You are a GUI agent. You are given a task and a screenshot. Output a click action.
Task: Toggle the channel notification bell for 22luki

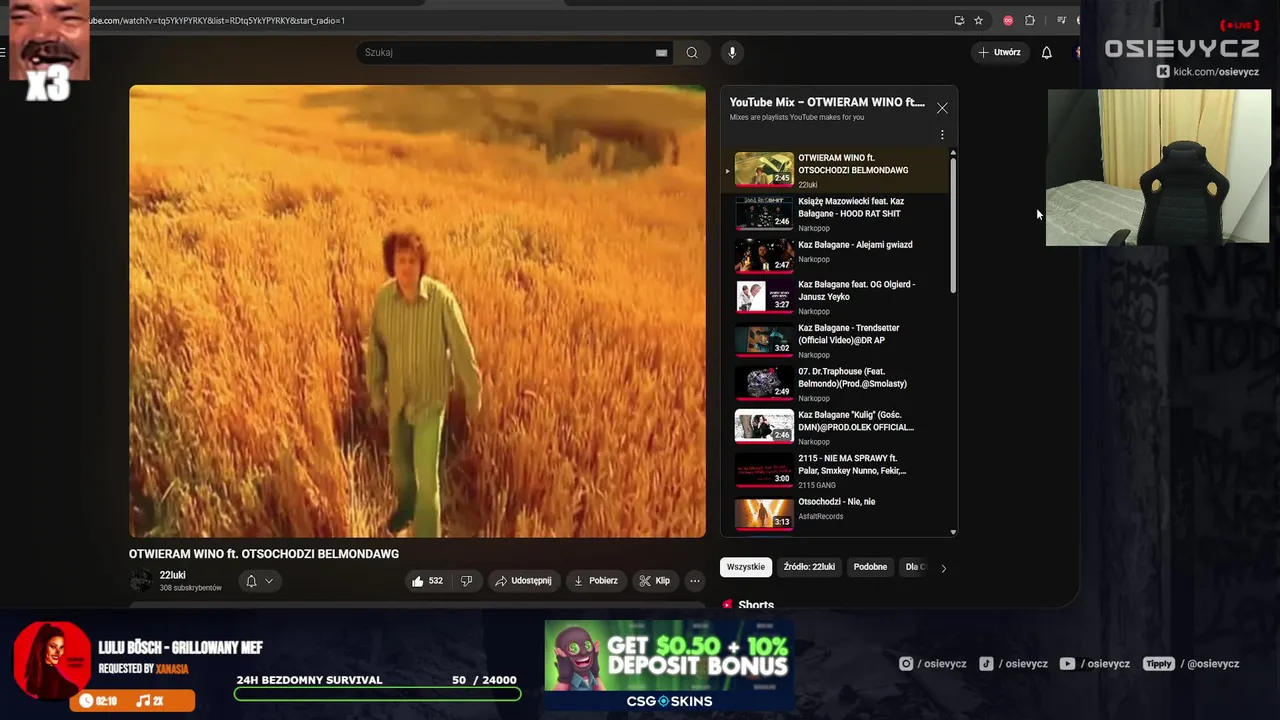pyautogui.click(x=251, y=581)
